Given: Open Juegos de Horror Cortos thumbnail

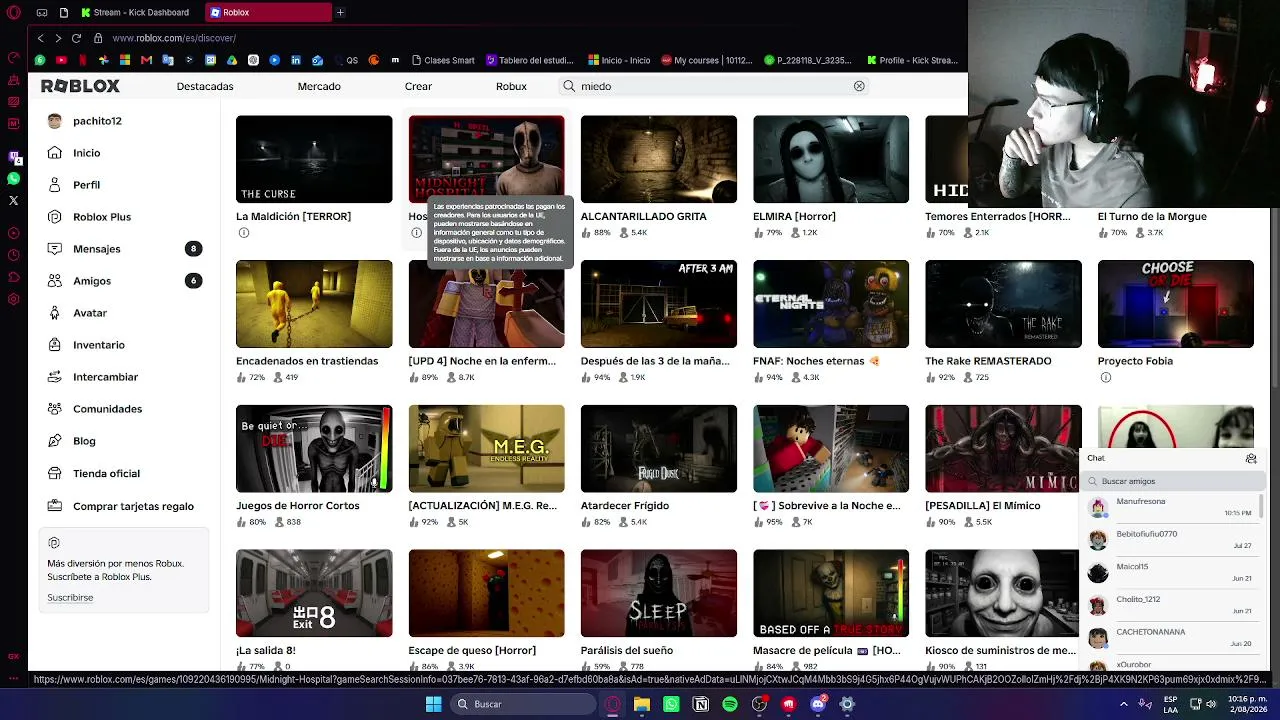Looking at the screenshot, I should (314, 449).
